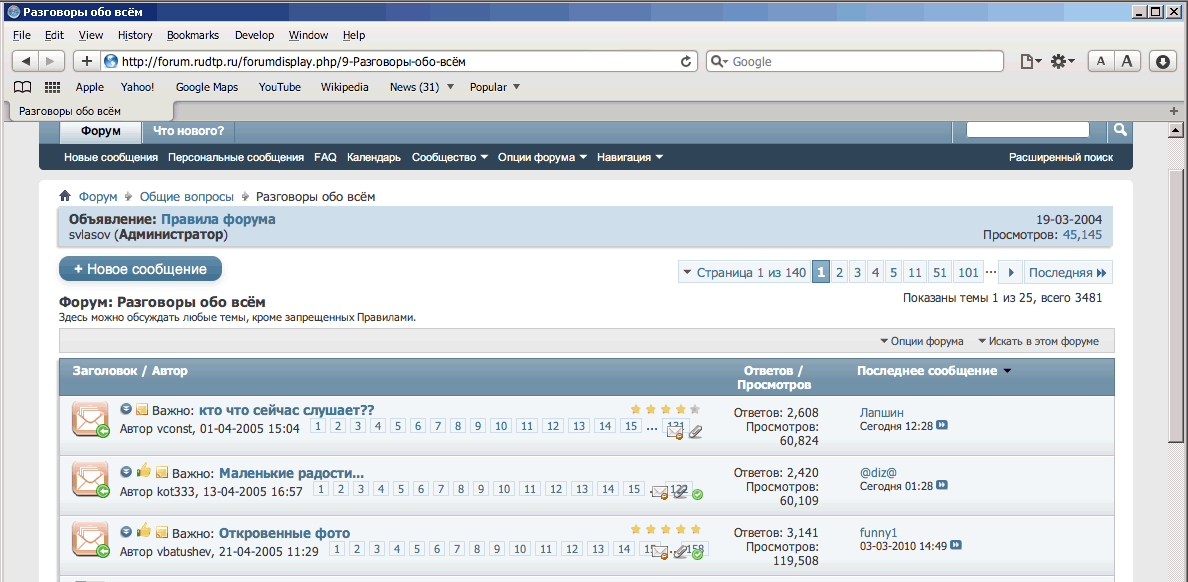The image size is (1188, 582).
Task: Toggle sort order arrow next to Последнее сообщение
Action: click(1007, 371)
